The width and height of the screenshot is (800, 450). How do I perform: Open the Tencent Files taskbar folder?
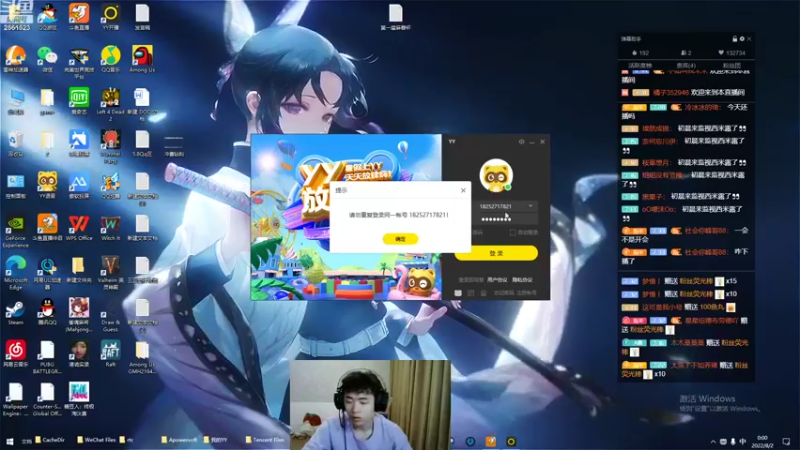click(264, 440)
